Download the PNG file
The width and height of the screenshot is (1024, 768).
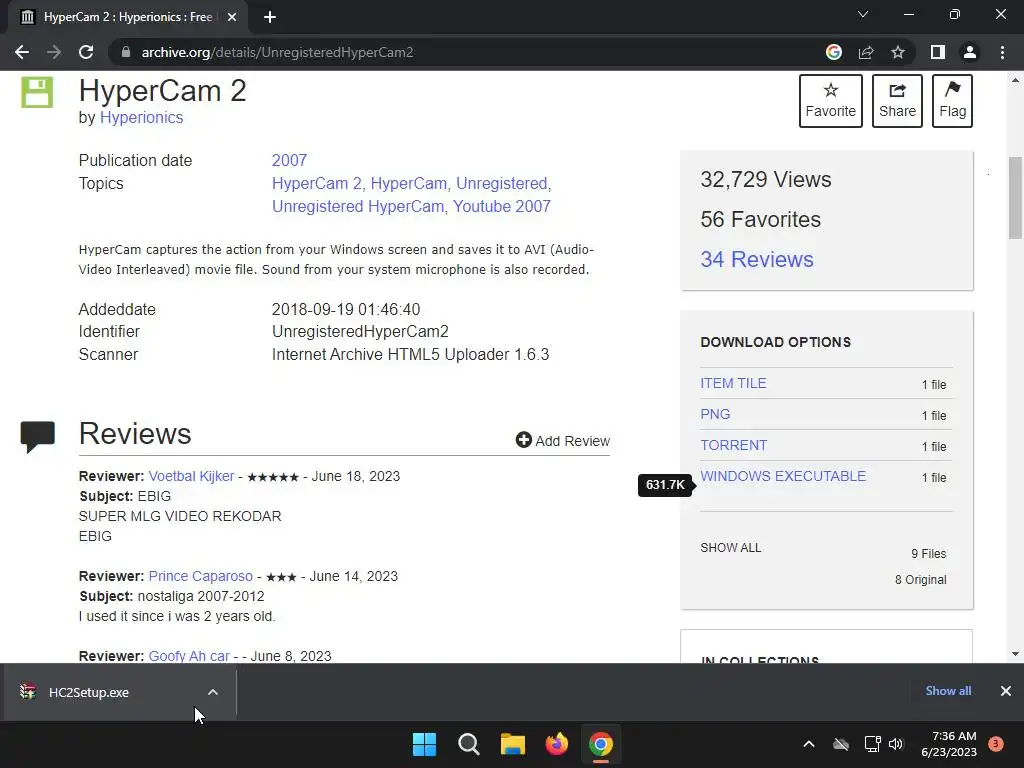pos(715,414)
